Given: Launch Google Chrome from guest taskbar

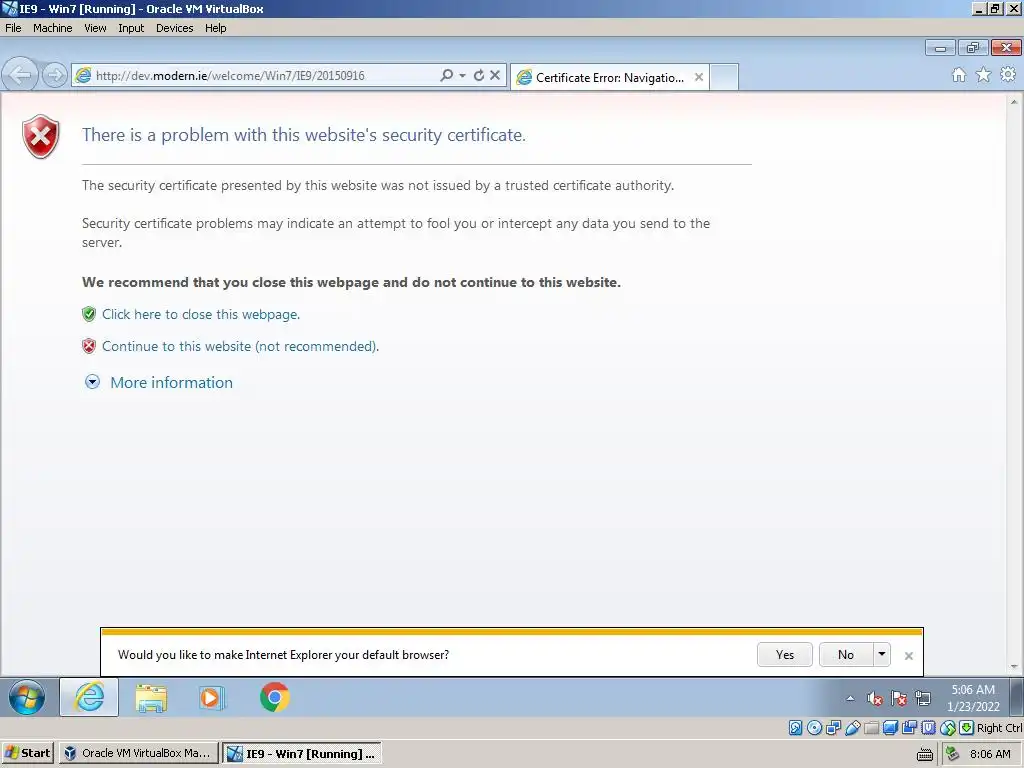Looking at the screenshot, I should click(x=274, y=697).
